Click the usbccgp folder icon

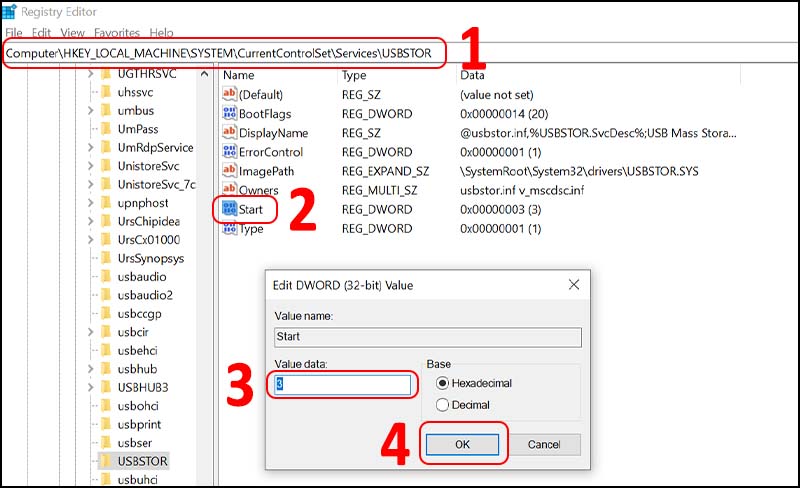tap(106, 313)
